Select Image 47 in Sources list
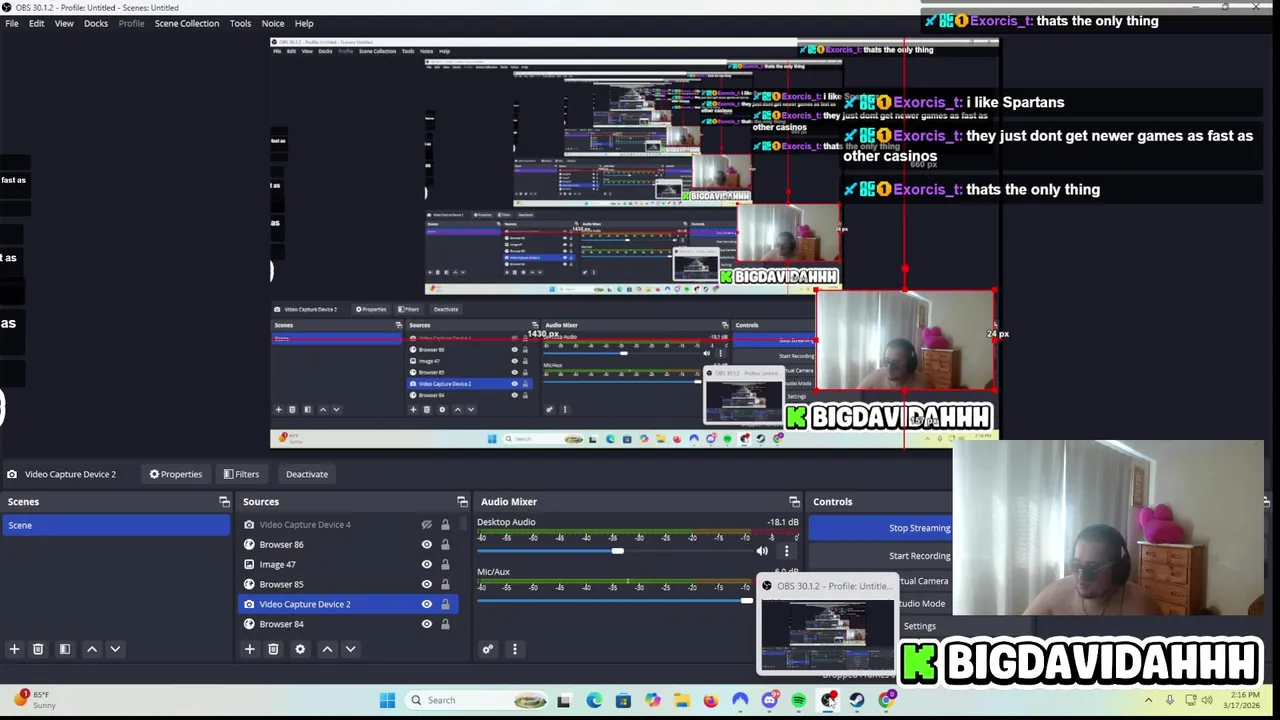The image size is (1280, 720). pyautogui.click(x=277, y=564)
